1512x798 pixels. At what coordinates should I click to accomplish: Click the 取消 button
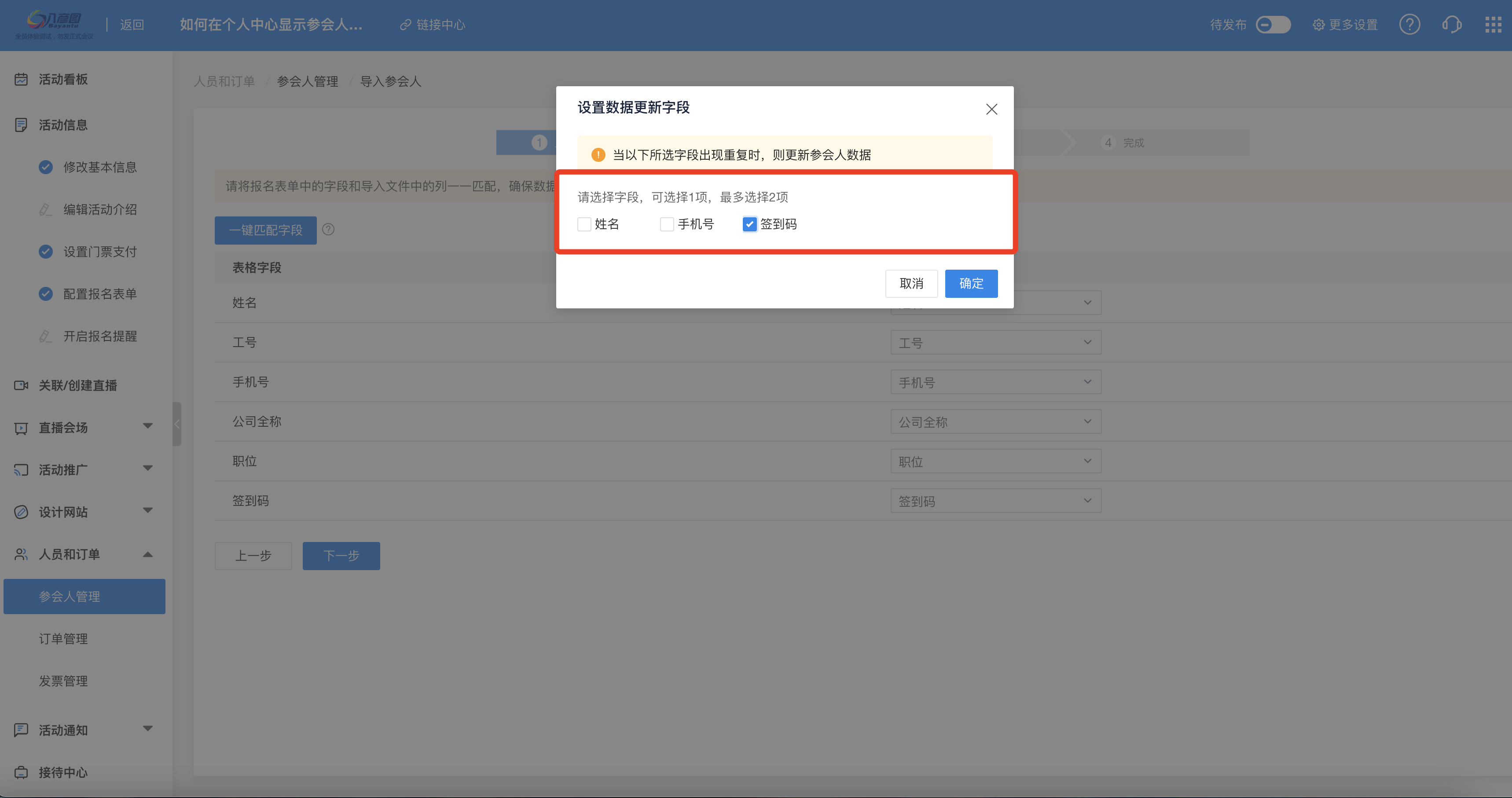pos(911,283)
